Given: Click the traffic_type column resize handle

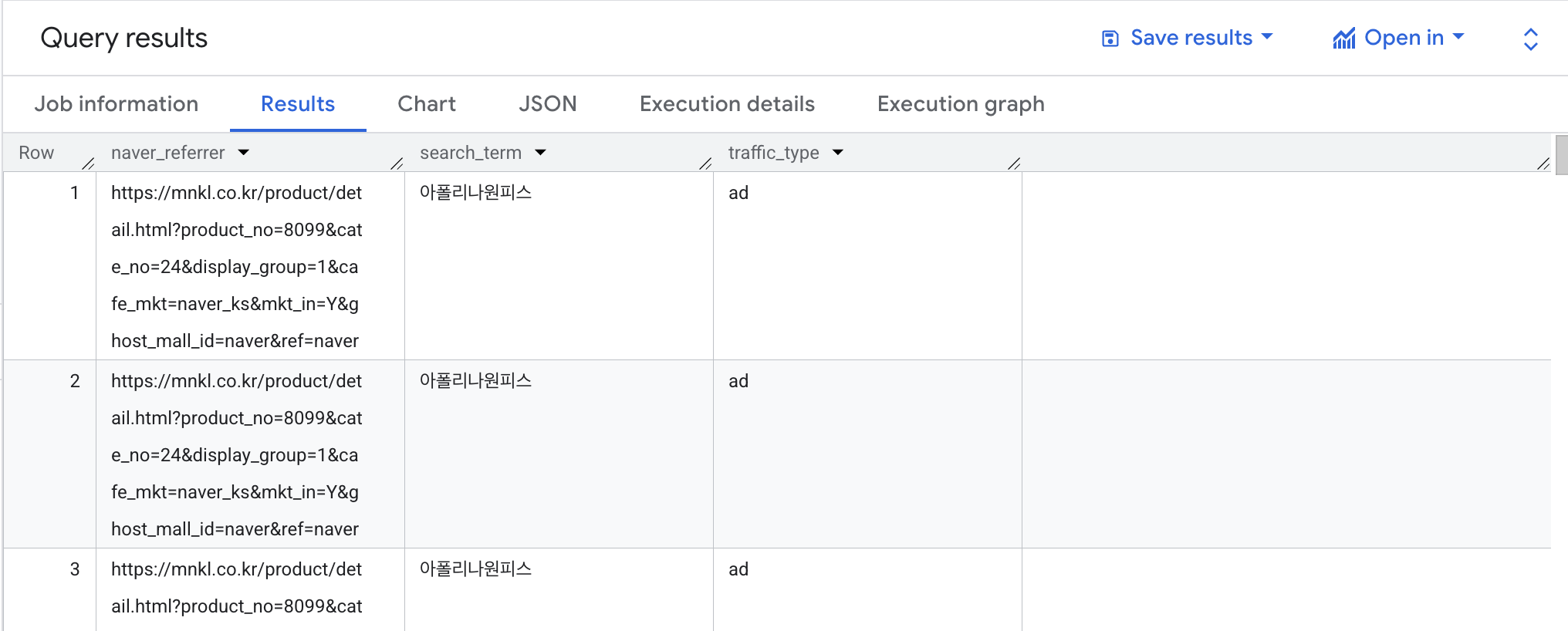Looking at the screenshot, I should 1014,163.
